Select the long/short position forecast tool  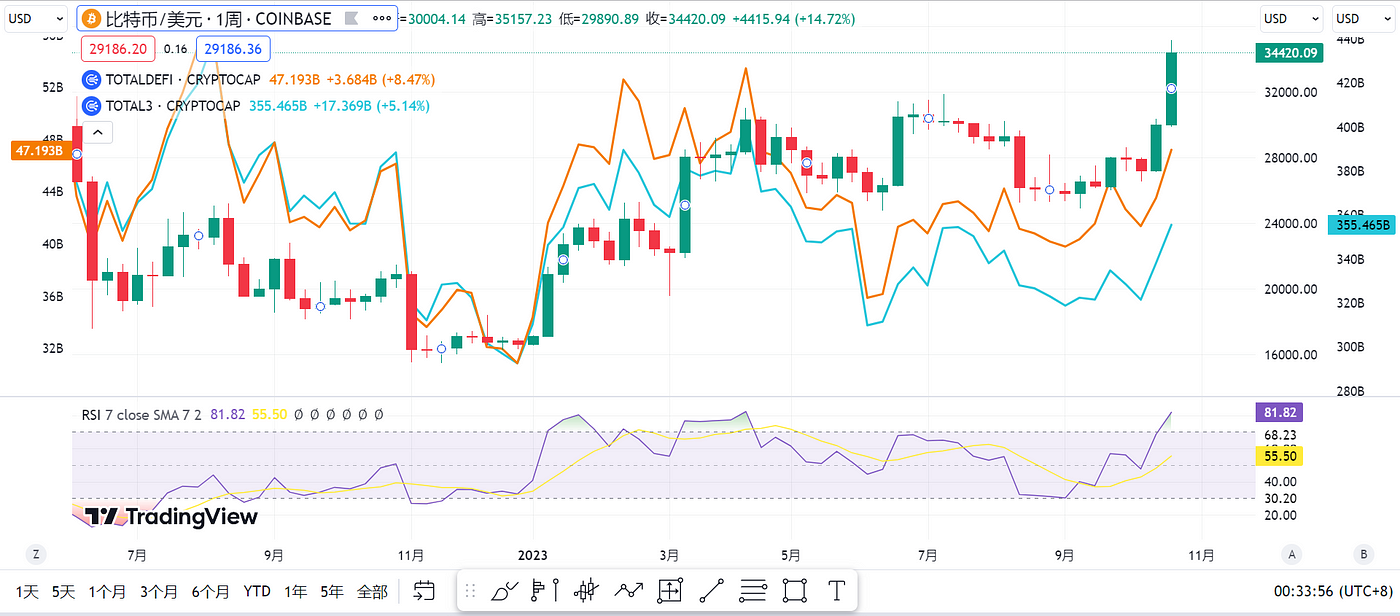(544, 591)
